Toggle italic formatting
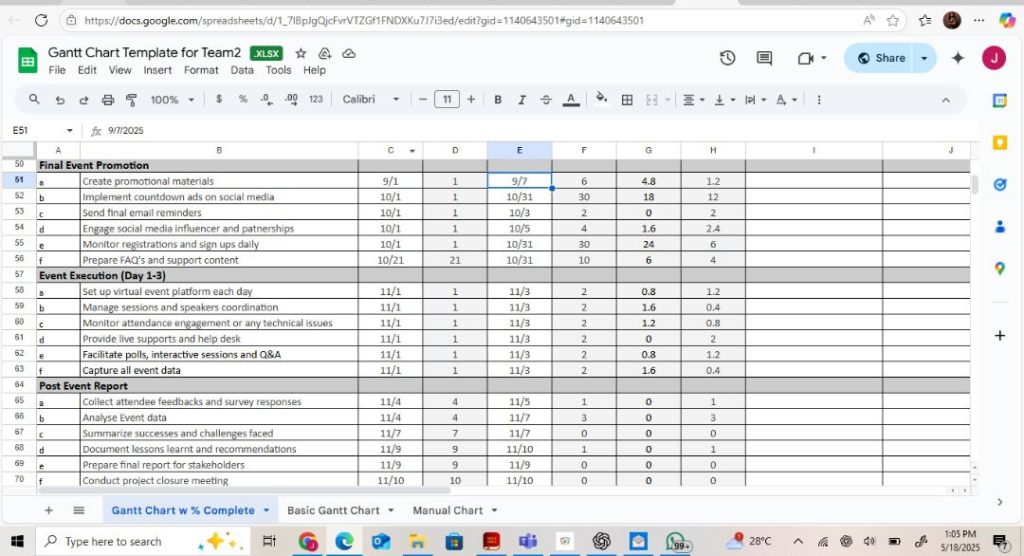 (x=521, y=100)
